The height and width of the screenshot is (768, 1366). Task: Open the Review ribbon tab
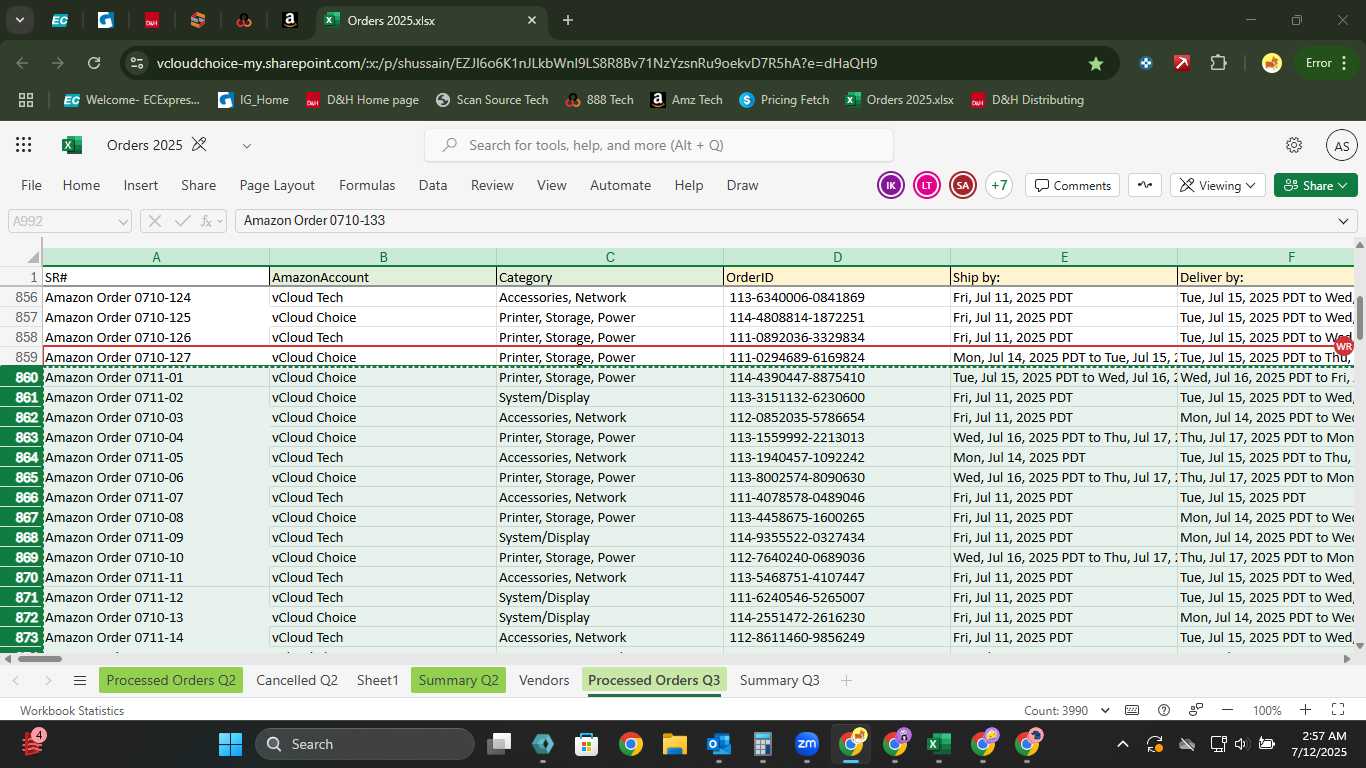pos(492,185)
